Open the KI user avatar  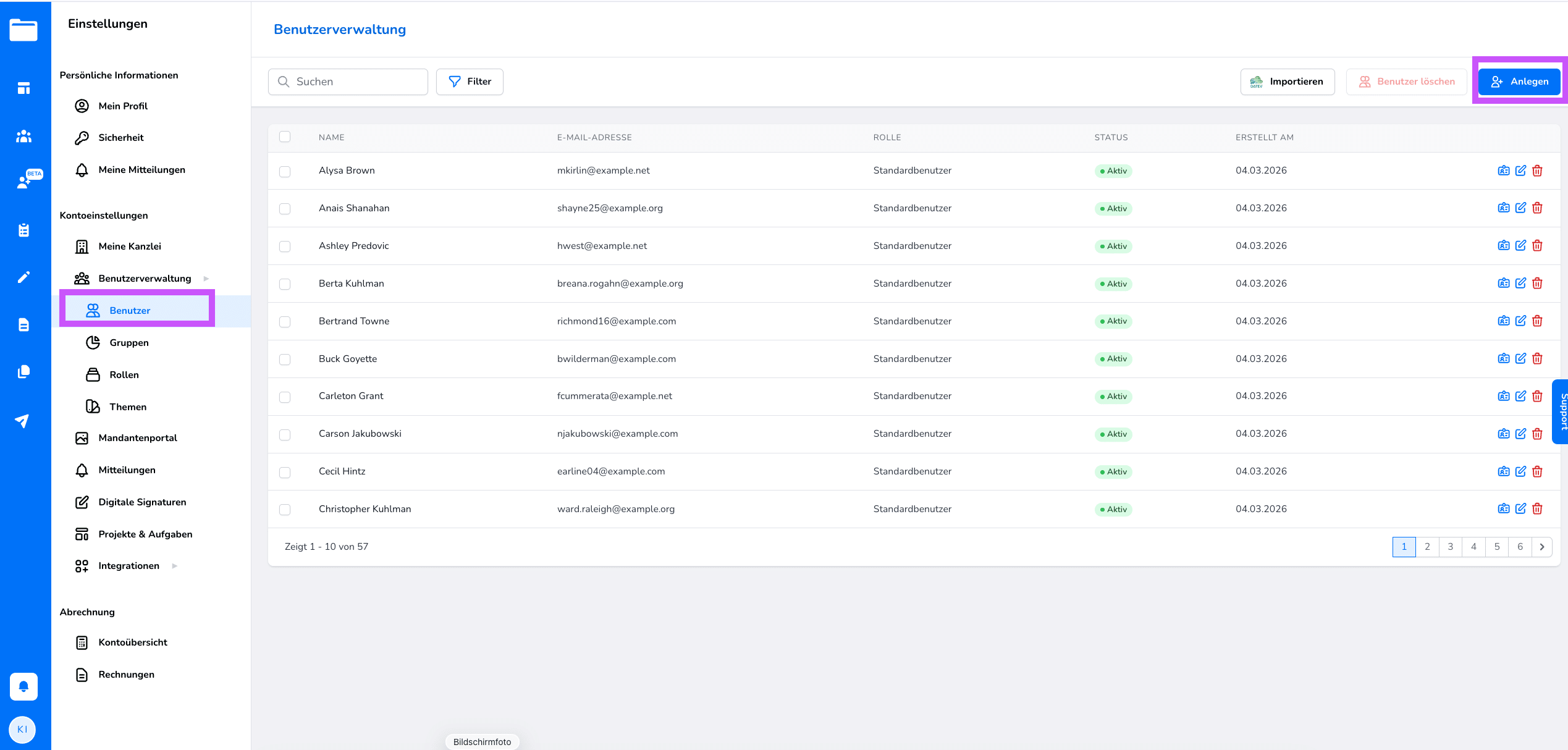(x=23, y=729)
